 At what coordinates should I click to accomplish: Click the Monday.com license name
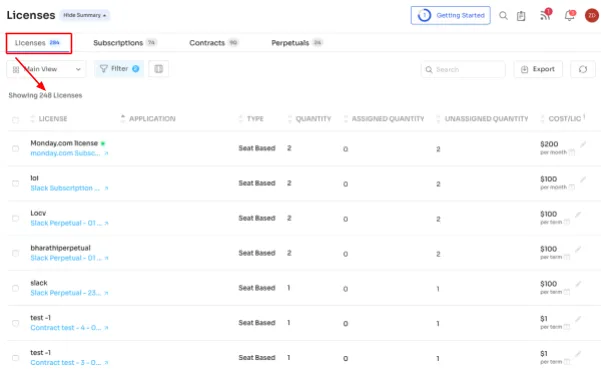coord(64,143)
